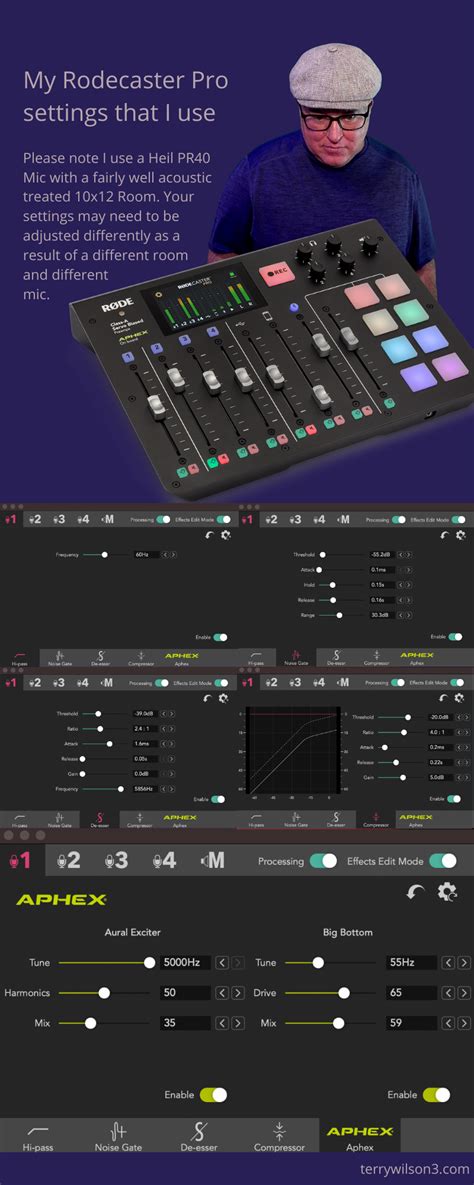Decrease Aural Exciter Harmonics with the left arrow
474x1185 pixels.
click(222, 993)
